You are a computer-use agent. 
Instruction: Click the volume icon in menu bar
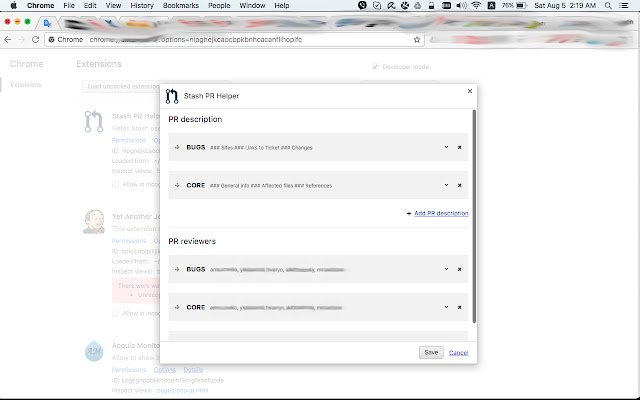tap(461, 5)
